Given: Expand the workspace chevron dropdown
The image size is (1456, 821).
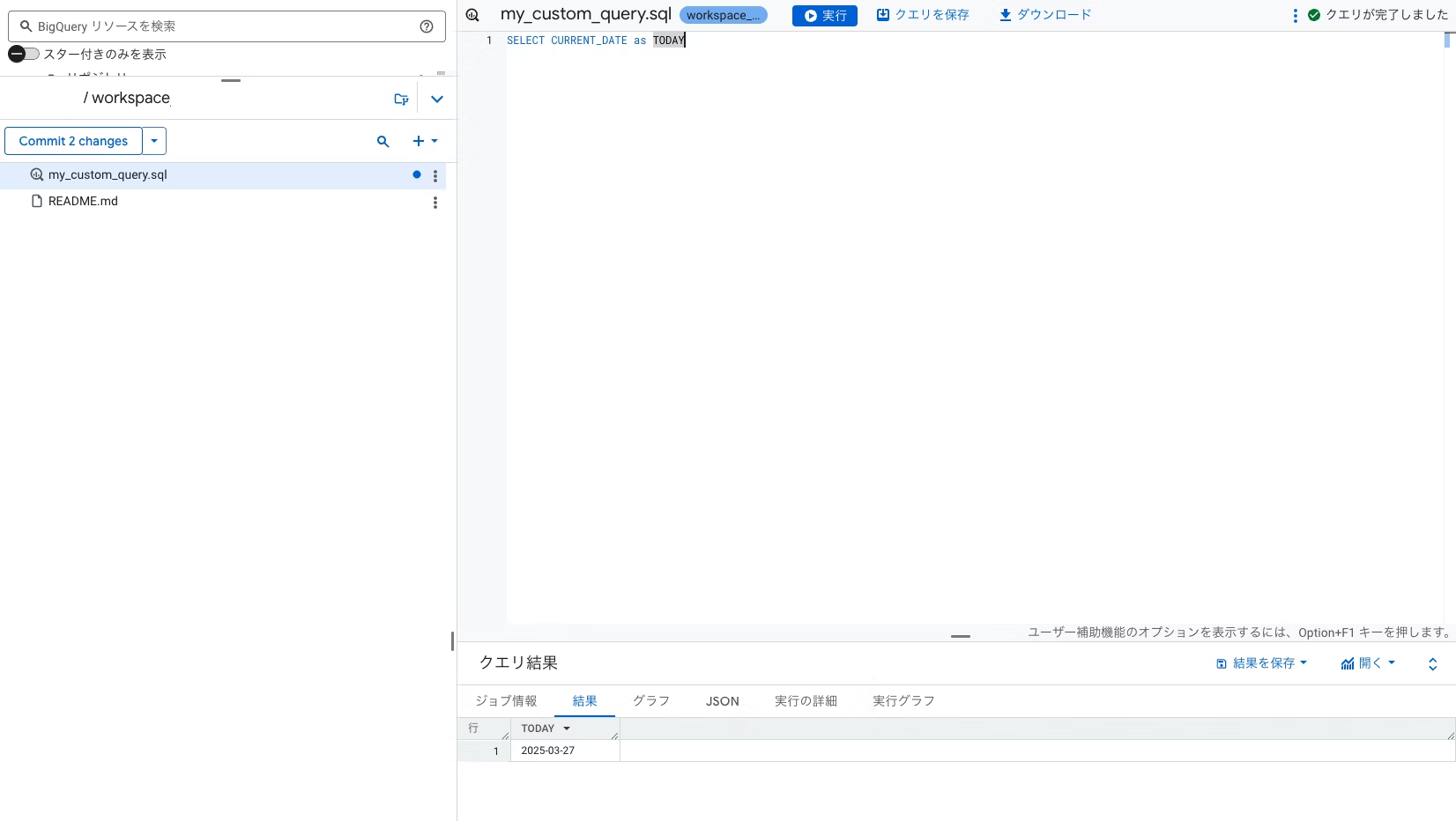Looking at the screenshot, I should coord(437,99).
